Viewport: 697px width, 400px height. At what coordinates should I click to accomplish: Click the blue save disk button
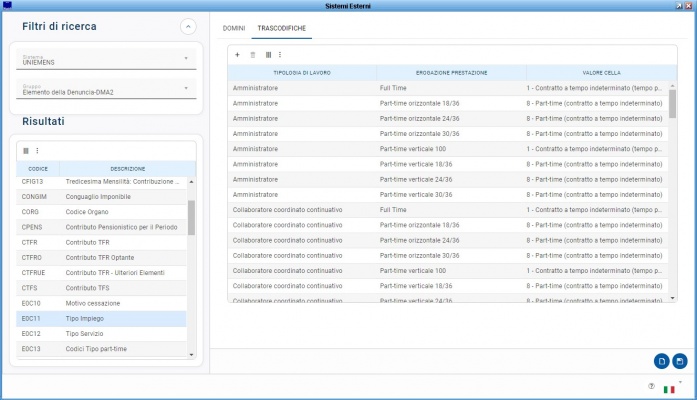click(680, 361)
